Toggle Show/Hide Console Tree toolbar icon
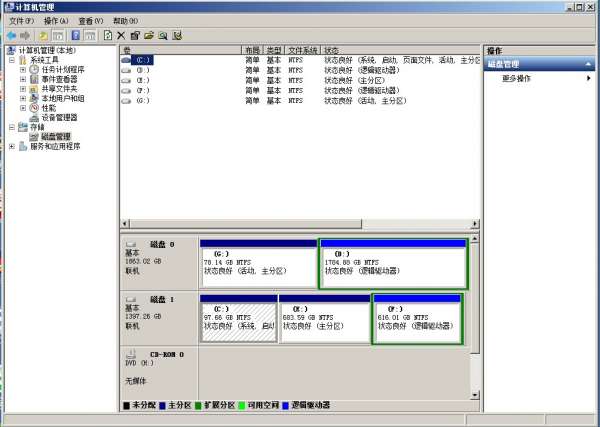 coord(58,36)
